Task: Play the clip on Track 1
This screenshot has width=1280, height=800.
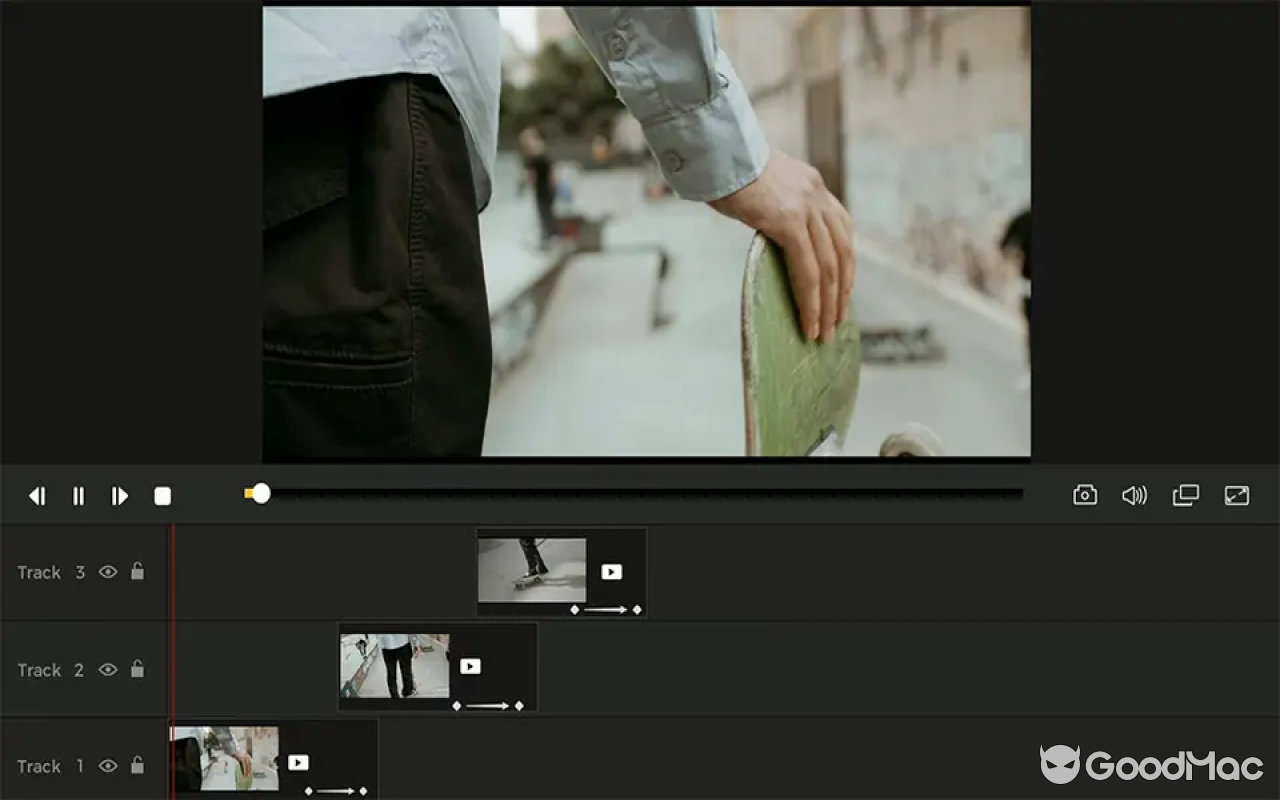Action: (298, 762)
